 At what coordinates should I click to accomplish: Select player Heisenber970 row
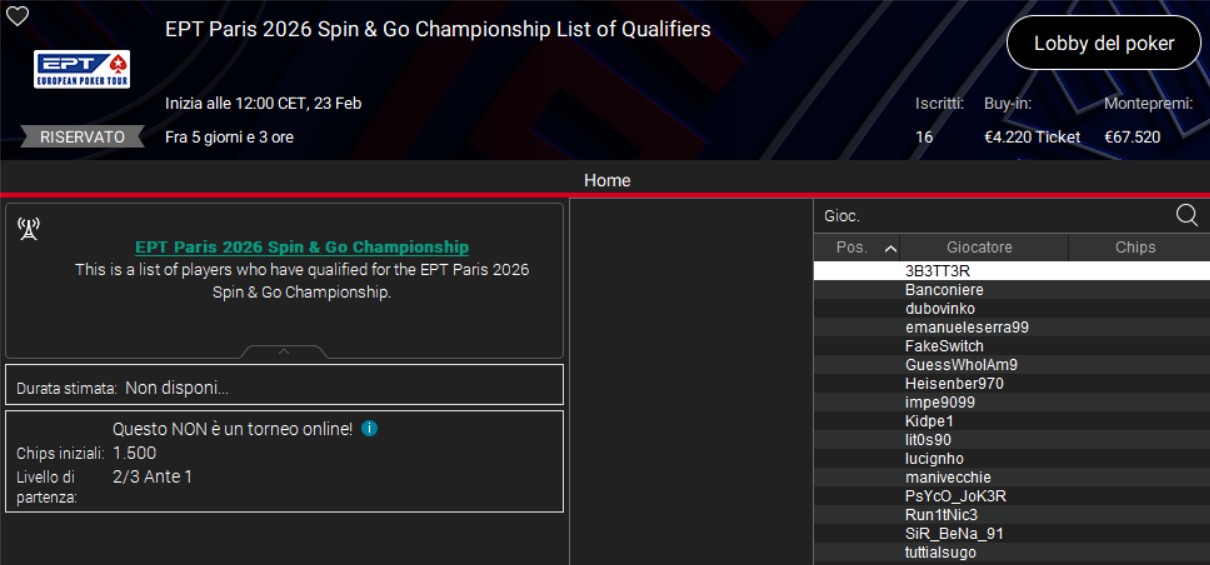954,384
